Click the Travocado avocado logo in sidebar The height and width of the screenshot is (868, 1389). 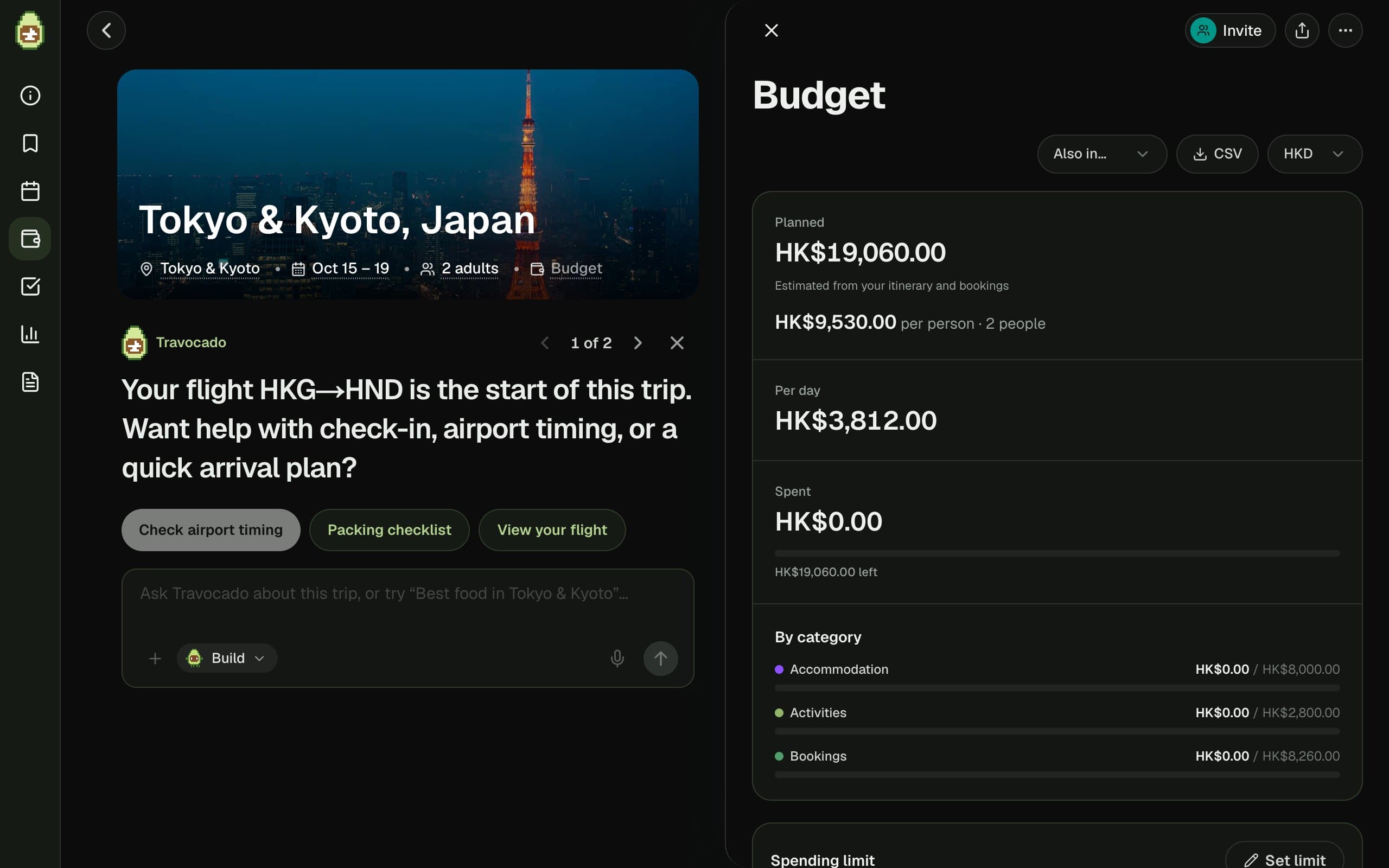tap(30, 30)
